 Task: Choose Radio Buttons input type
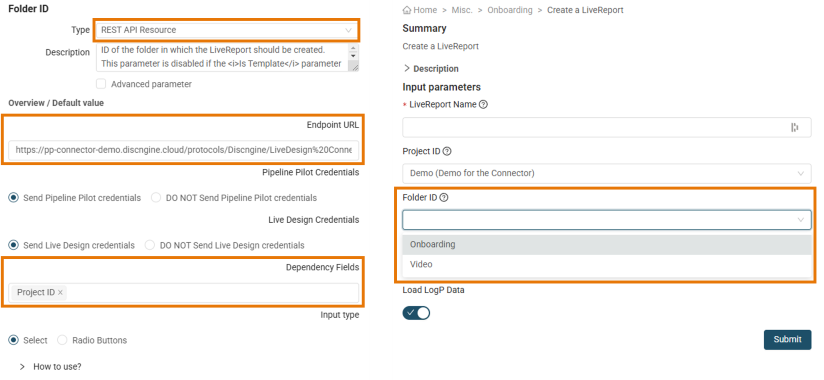(62, 340)
